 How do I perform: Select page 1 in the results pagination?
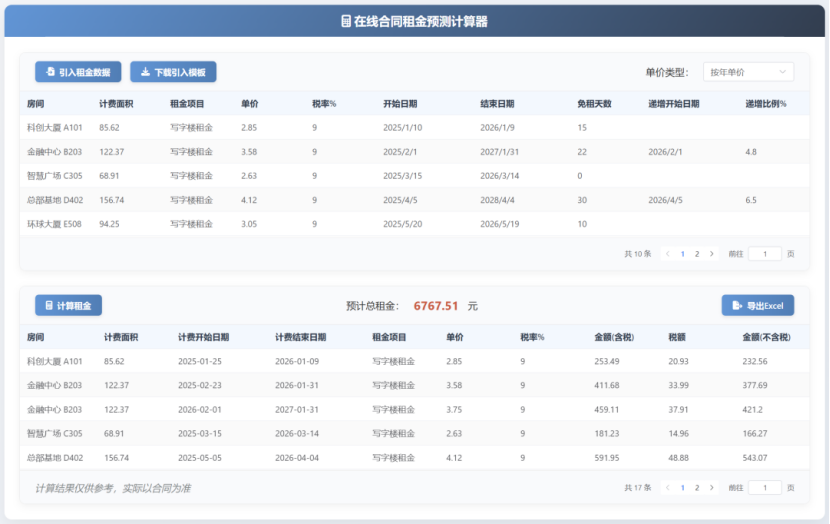tap(683, 488)
